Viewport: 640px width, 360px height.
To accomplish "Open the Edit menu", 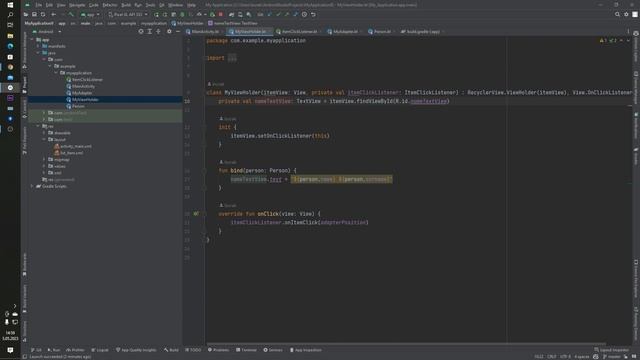I will [49, 5].
